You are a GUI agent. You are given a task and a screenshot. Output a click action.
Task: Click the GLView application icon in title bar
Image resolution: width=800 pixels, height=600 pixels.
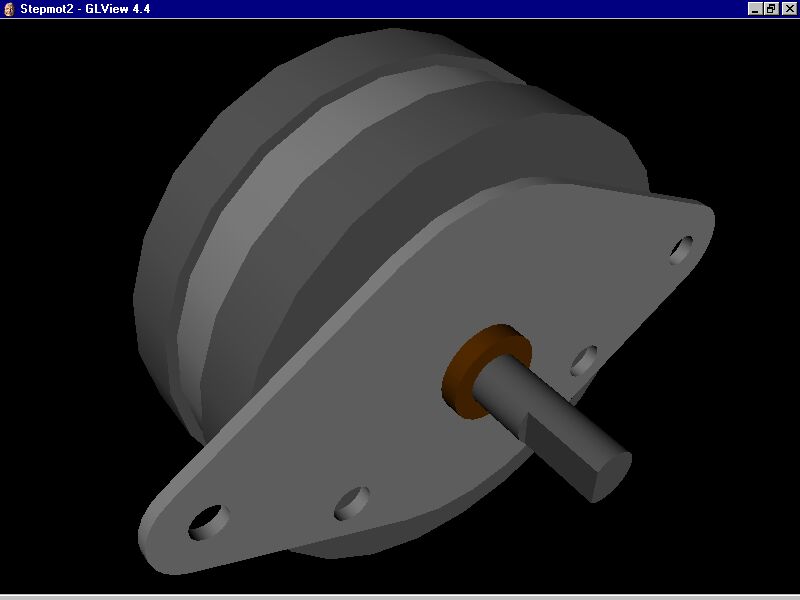point(9,9)
